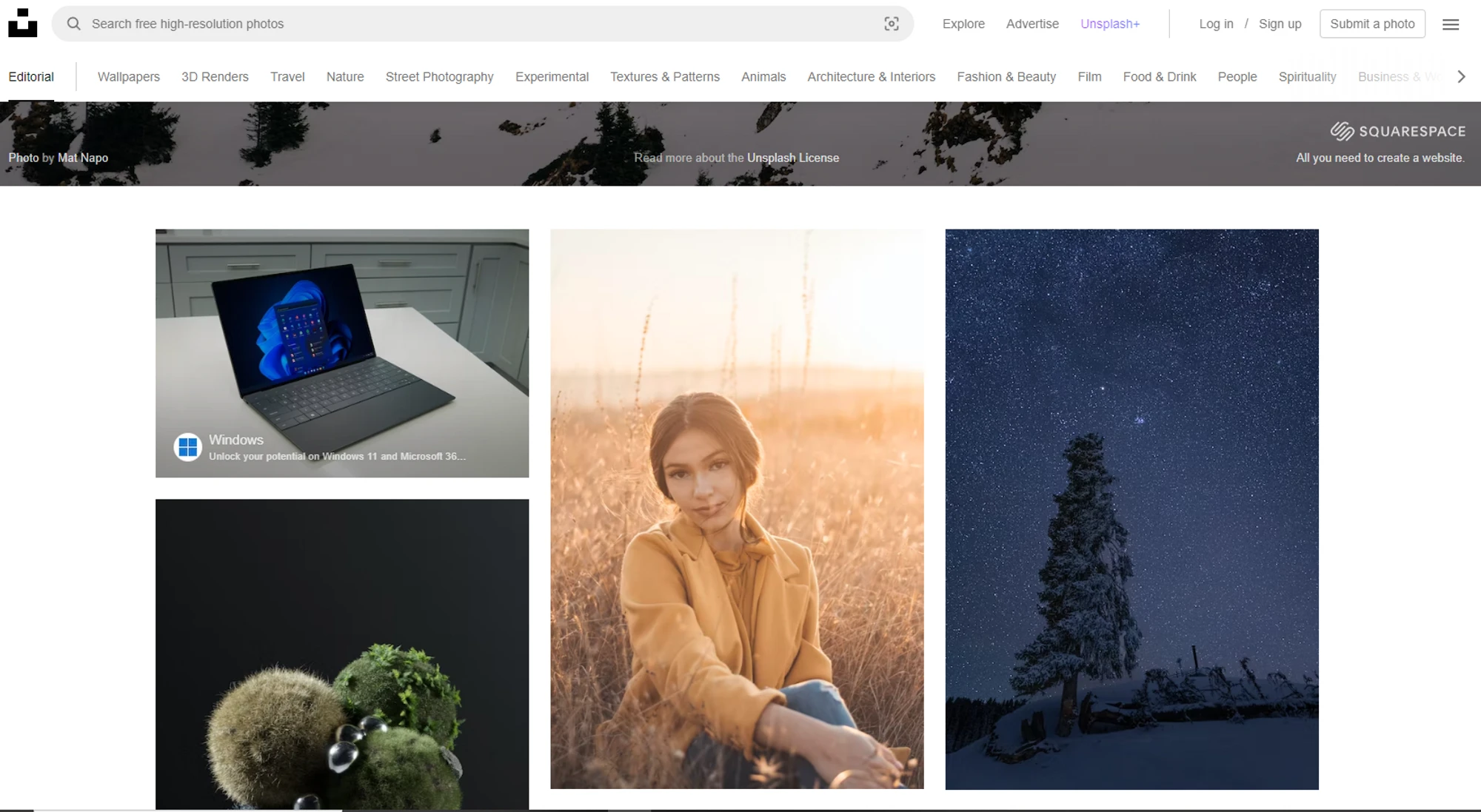Select the 3D Renders category
Screen dimensions: 1481x812
click(x=215, y=76)
